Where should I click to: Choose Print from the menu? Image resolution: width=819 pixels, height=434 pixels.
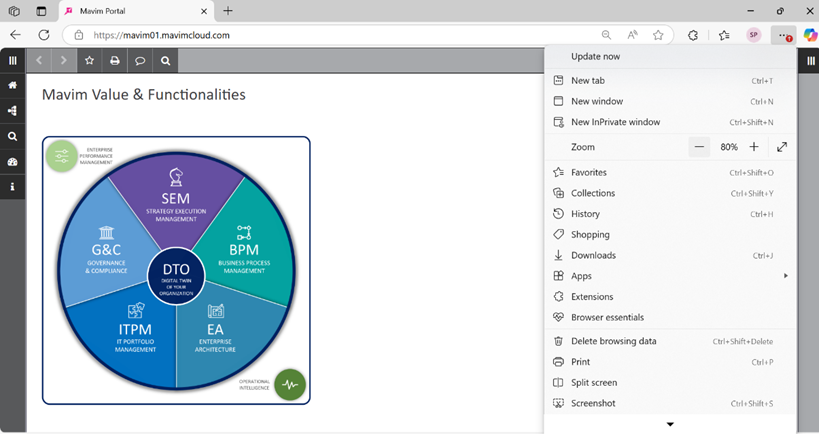point(671,362)
